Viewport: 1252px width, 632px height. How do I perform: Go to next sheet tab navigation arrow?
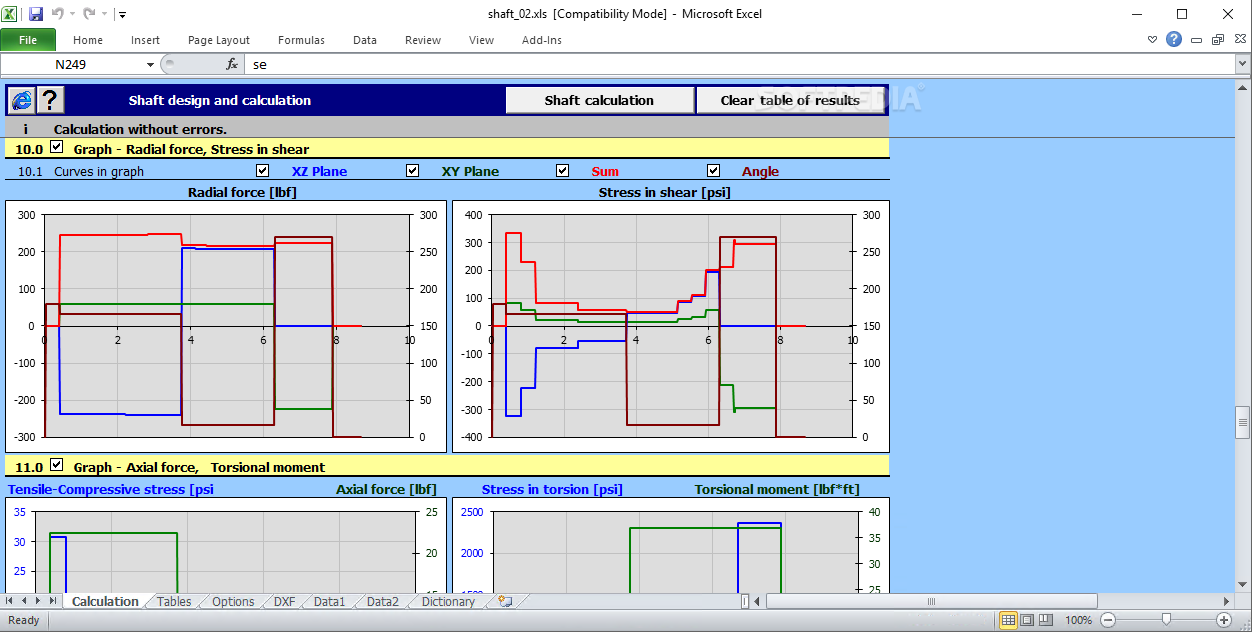coord(39,601)
